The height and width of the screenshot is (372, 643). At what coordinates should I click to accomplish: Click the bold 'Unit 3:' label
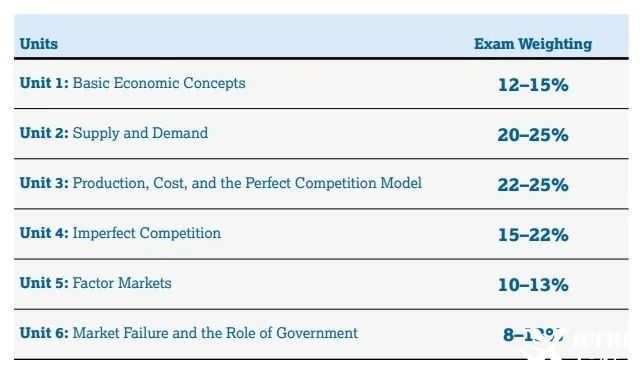[44, 183]
